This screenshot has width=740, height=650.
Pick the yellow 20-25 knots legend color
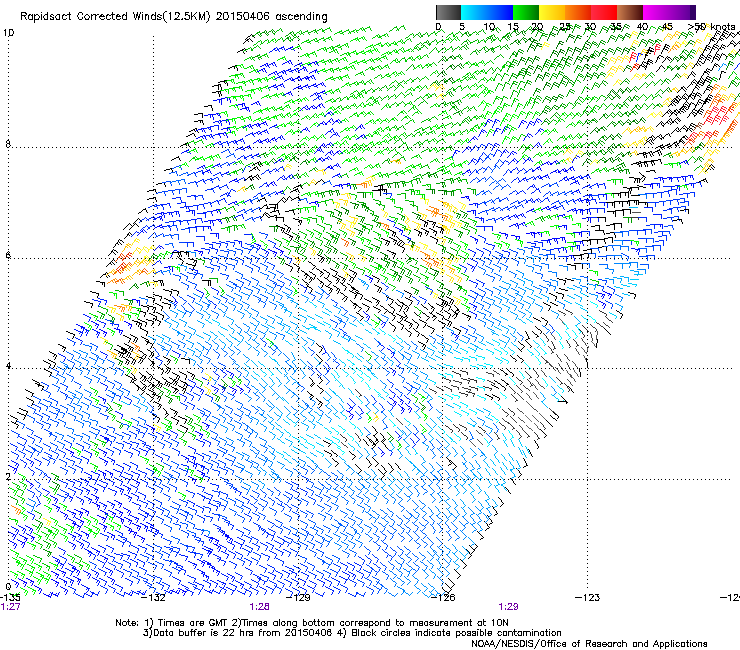(551, 12)
